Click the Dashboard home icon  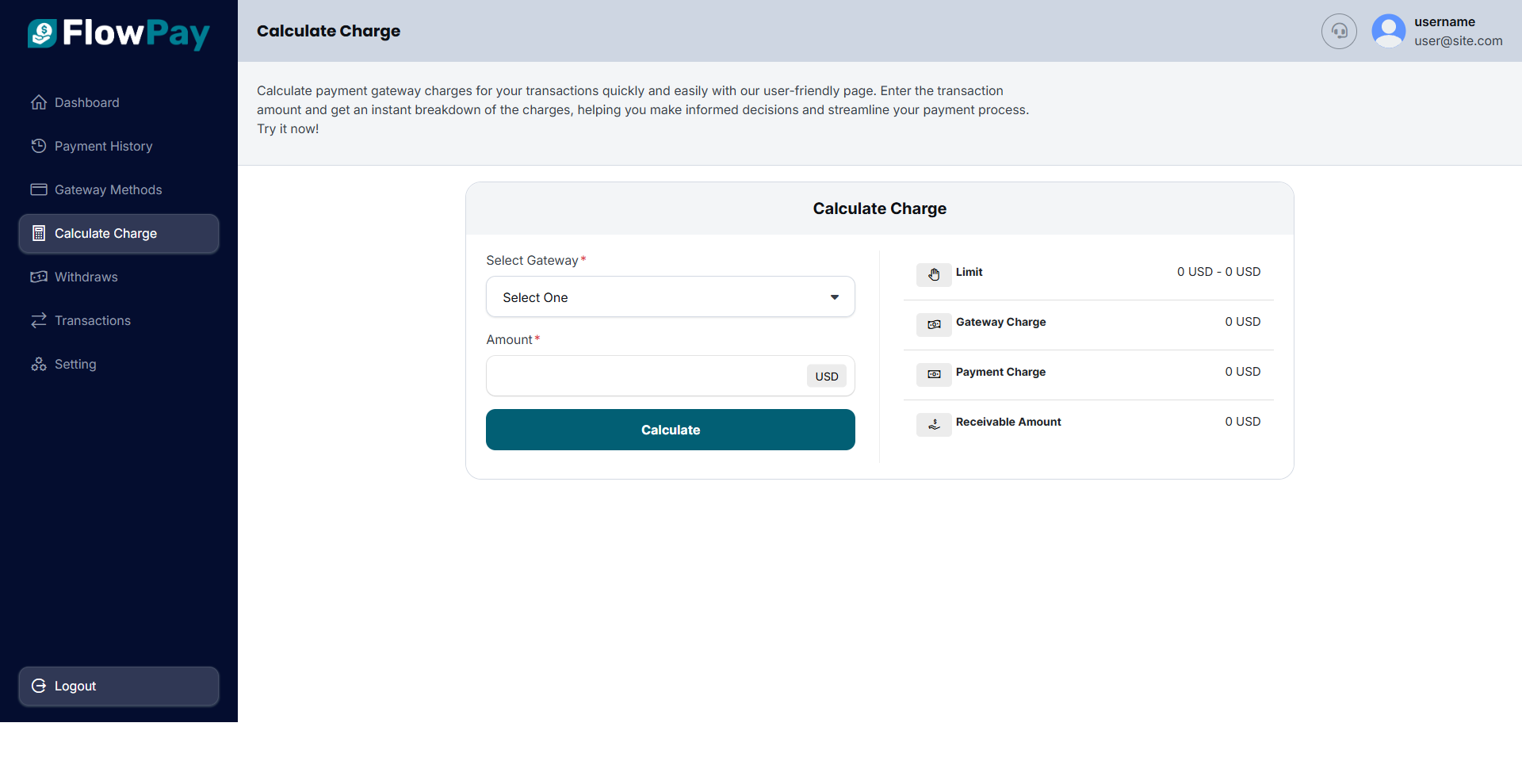39,102
